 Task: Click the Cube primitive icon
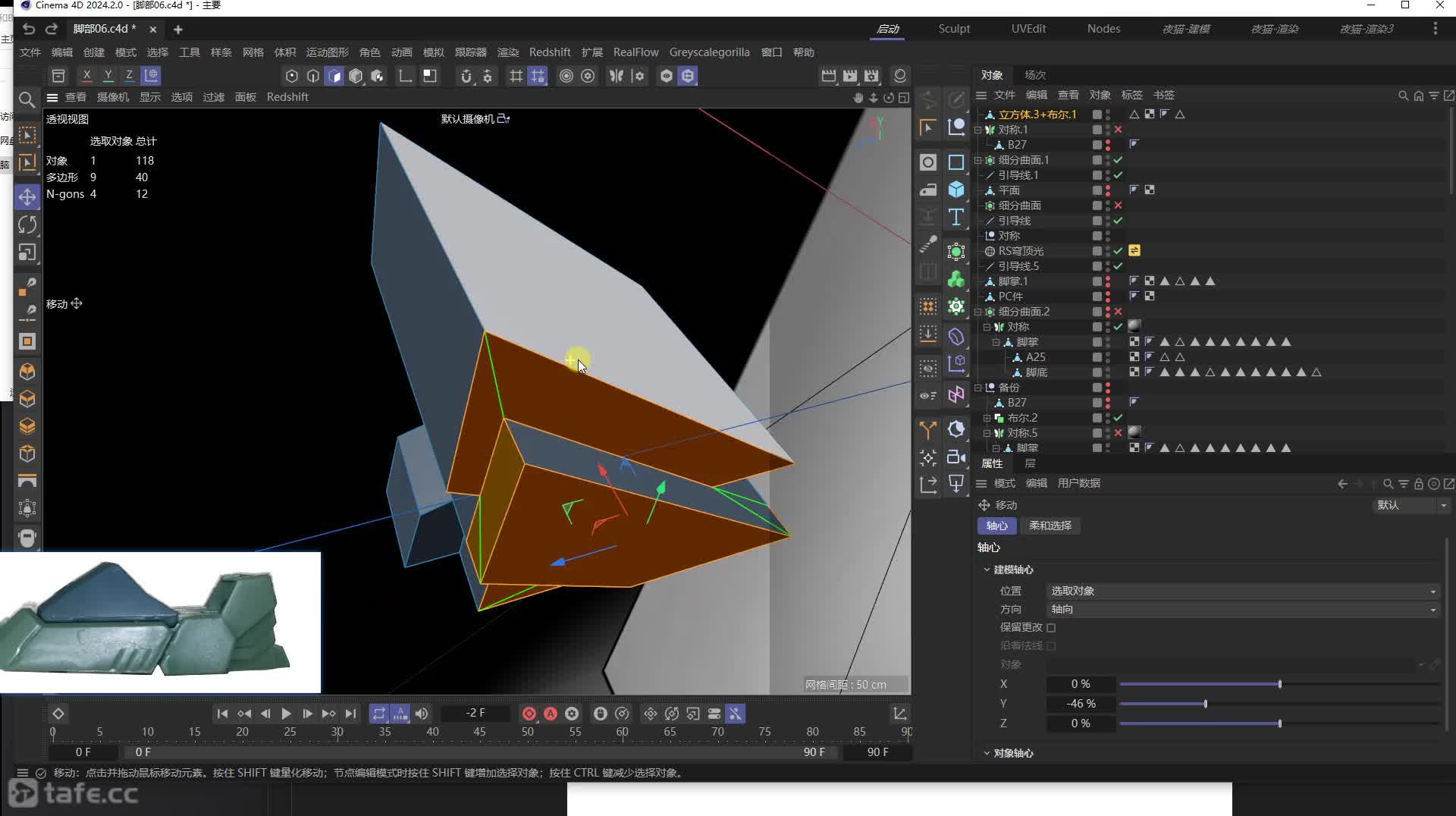click(x=956, y=190)
